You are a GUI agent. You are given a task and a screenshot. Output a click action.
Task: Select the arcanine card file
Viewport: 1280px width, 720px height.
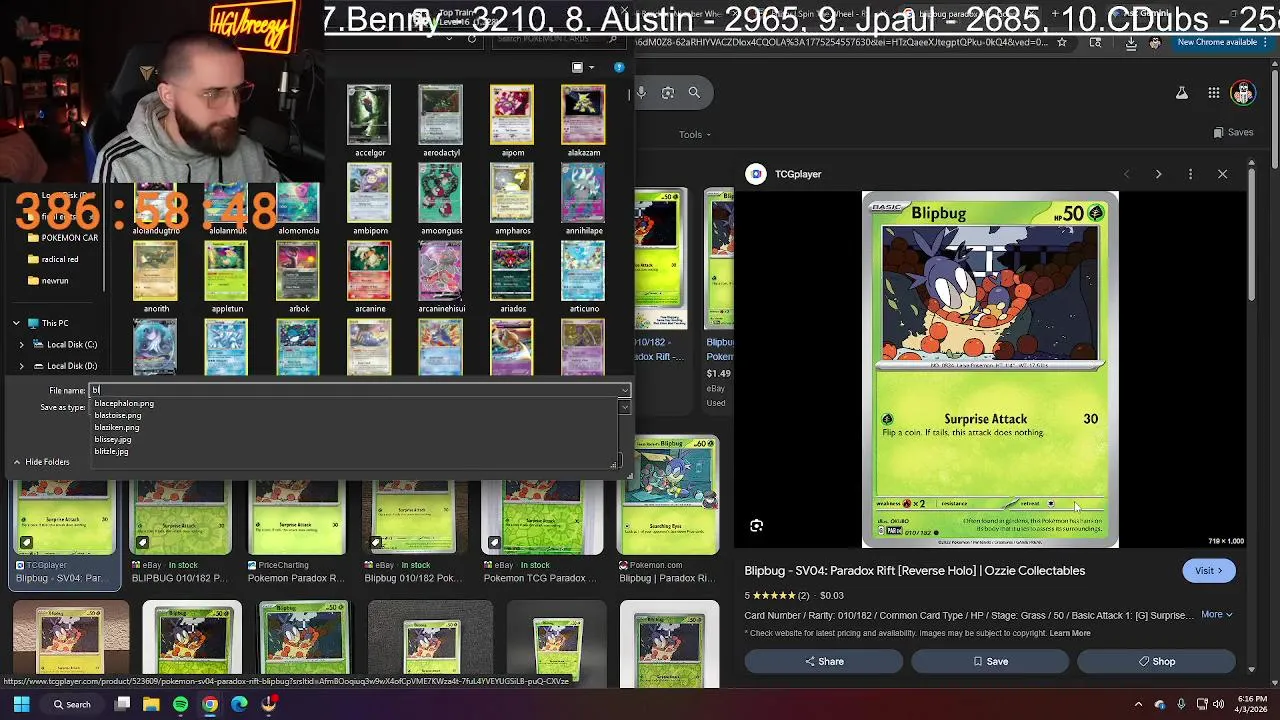pos(369,277)
